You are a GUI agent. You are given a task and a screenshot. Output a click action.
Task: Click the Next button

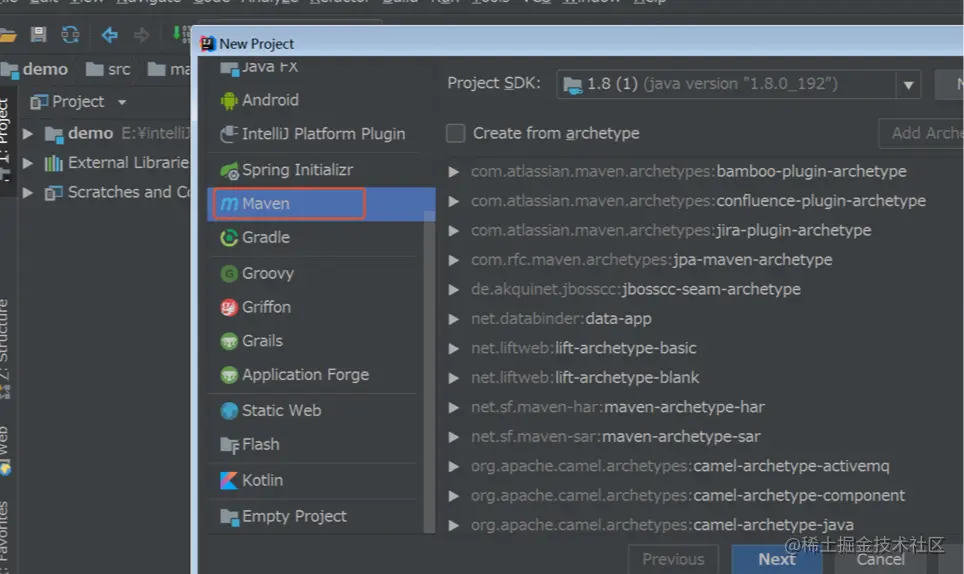coord(776,559)
